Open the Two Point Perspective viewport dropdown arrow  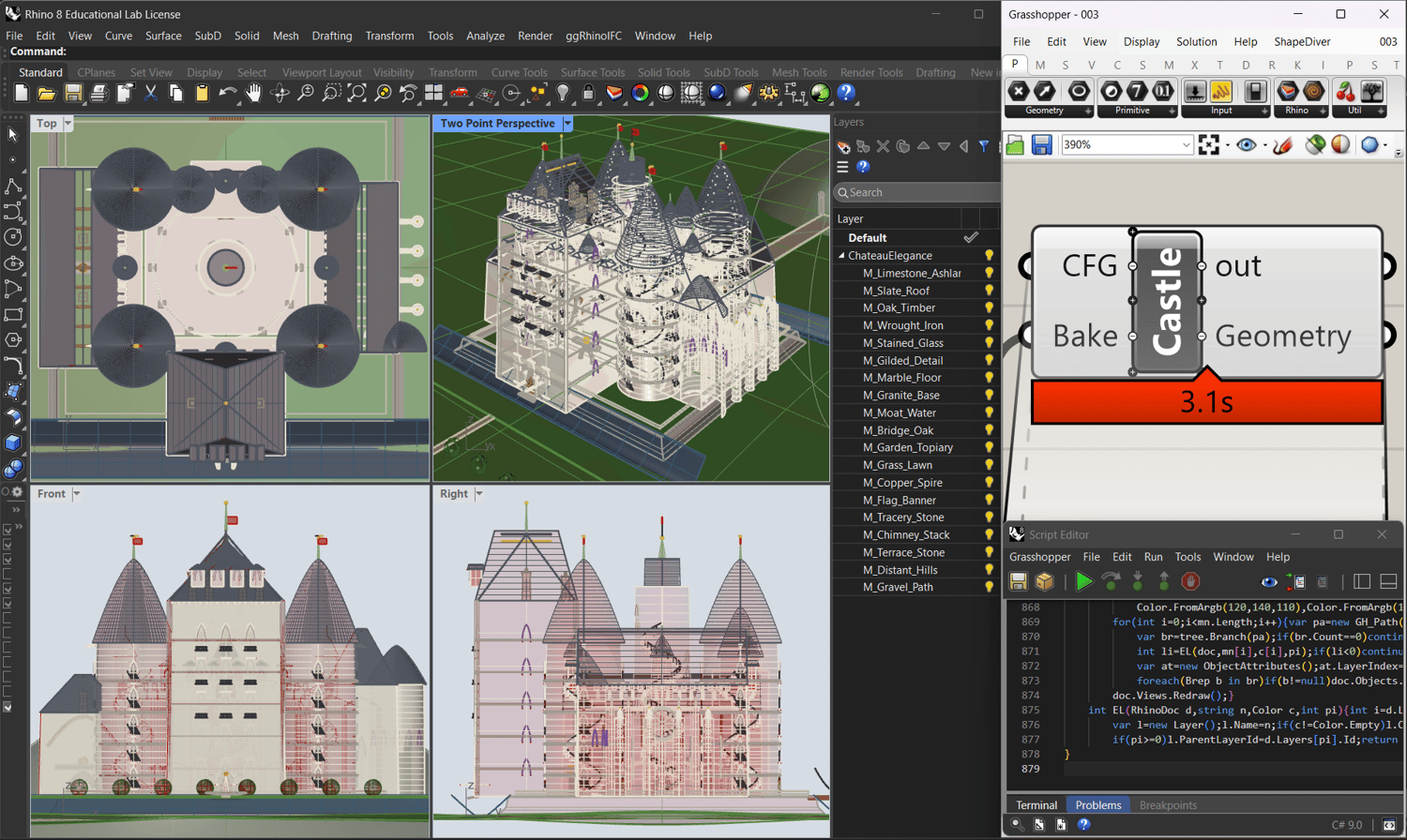point(567,124)
